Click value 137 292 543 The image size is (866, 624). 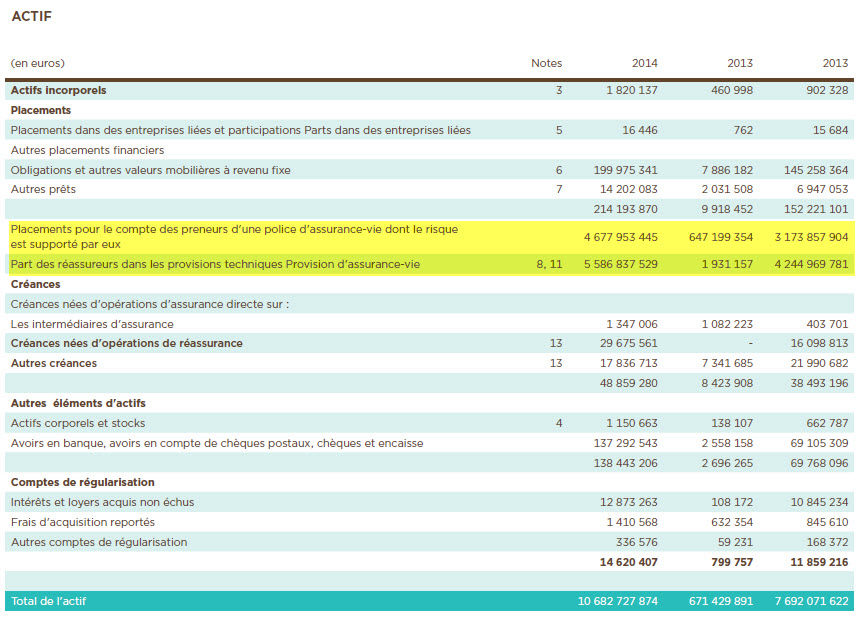(x=625, y=443)
